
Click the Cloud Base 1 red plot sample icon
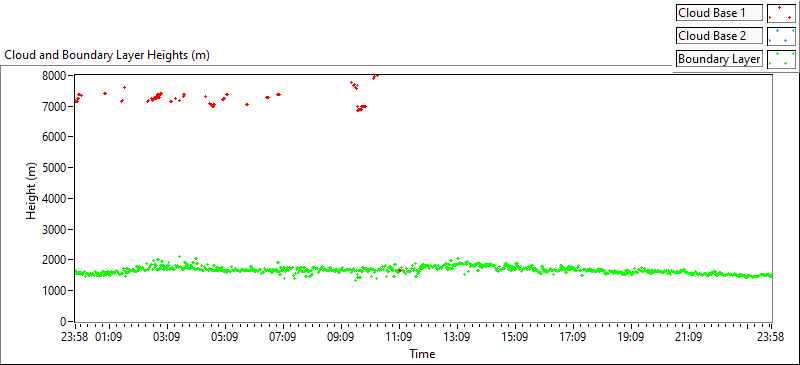pos(781,13)
